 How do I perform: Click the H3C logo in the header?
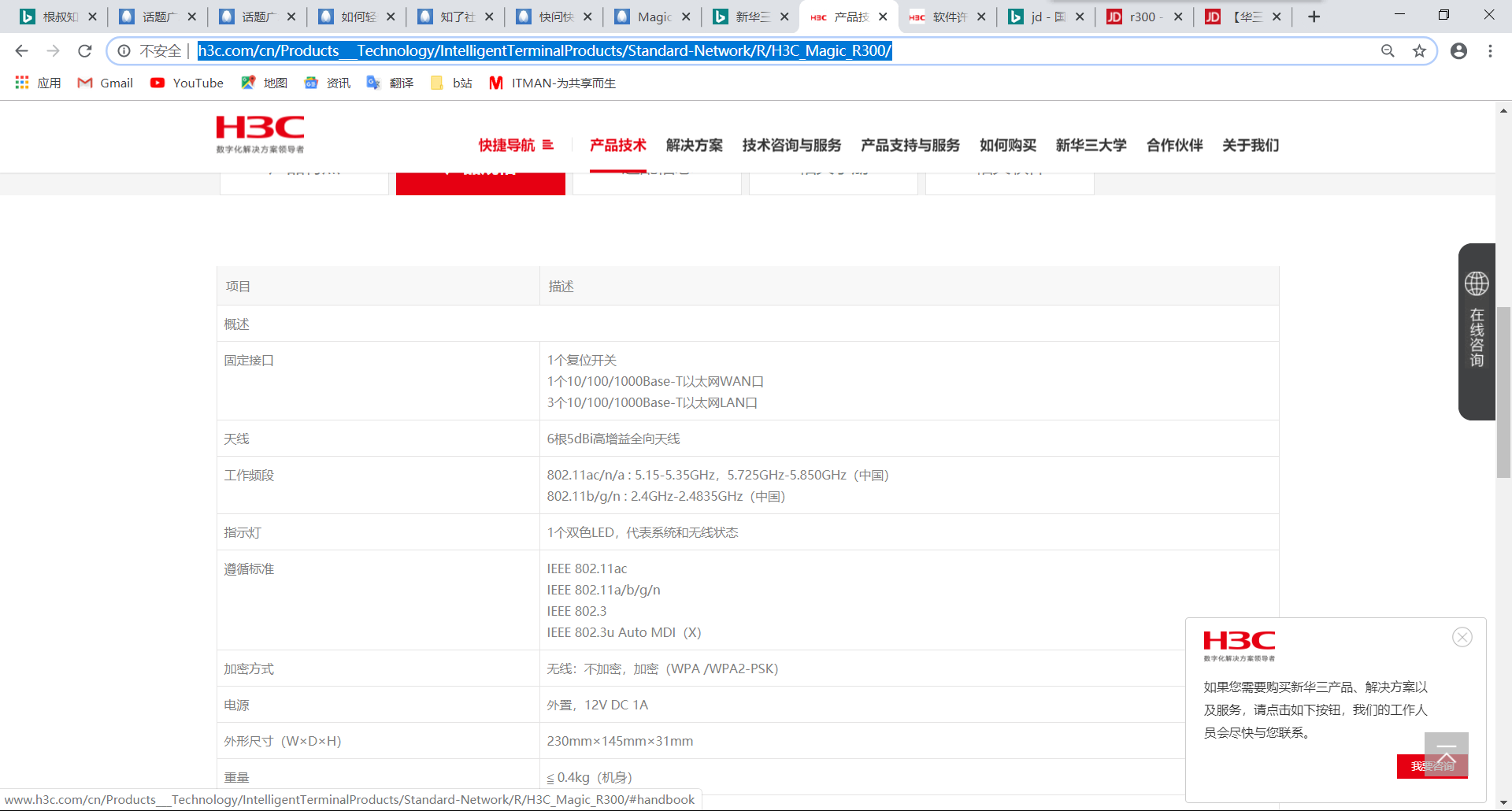260,134
